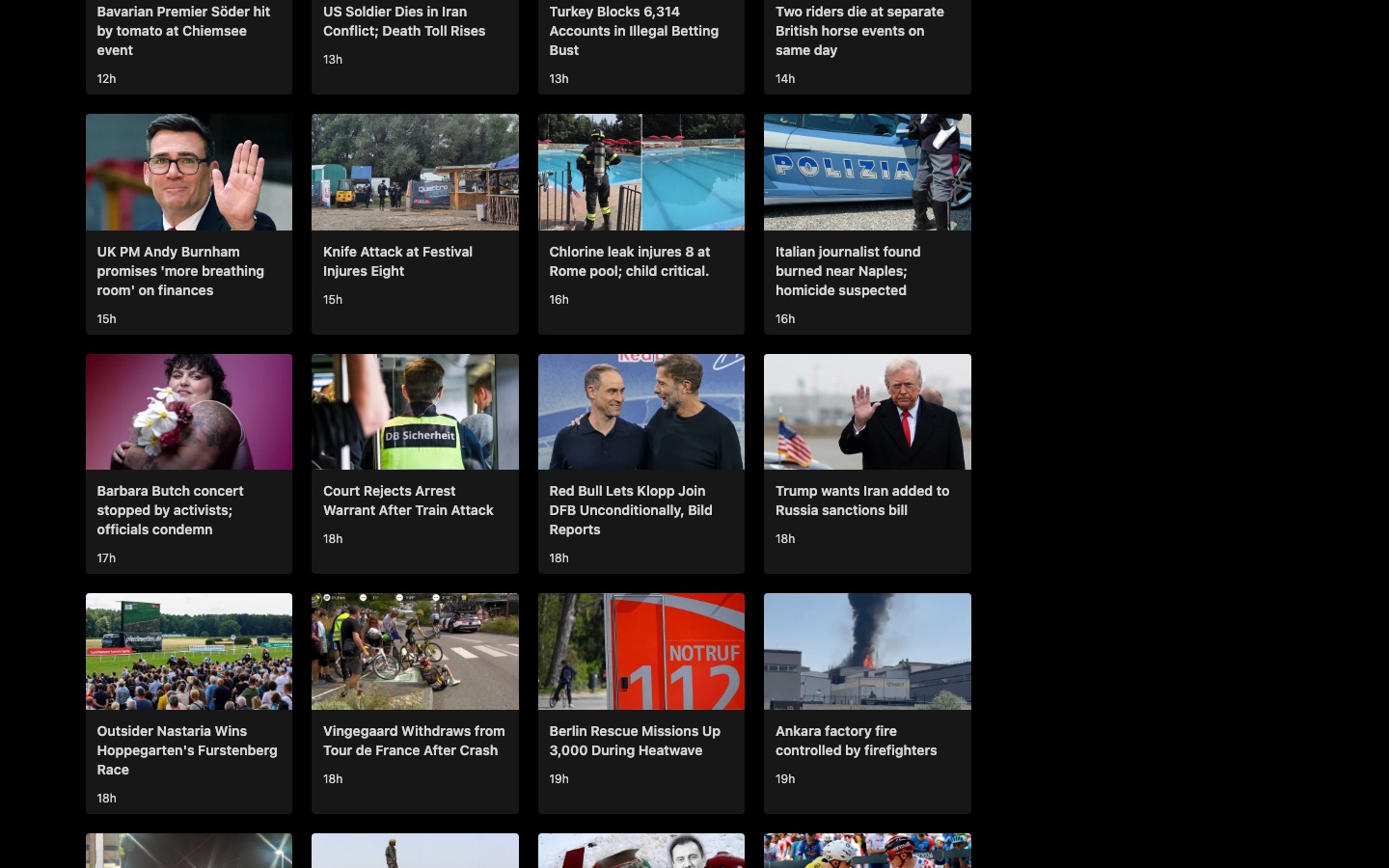
Task: Read Court Rejects Arrest Warrant headline
Action: (x=408, y=501)
